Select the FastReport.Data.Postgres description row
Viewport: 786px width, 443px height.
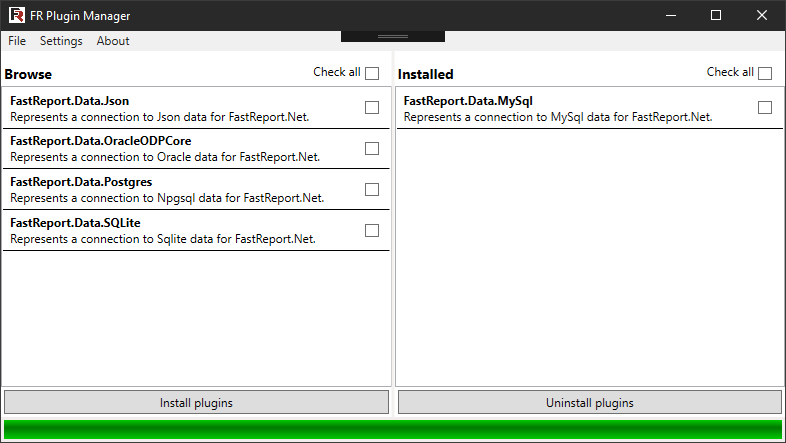point(167,198)
